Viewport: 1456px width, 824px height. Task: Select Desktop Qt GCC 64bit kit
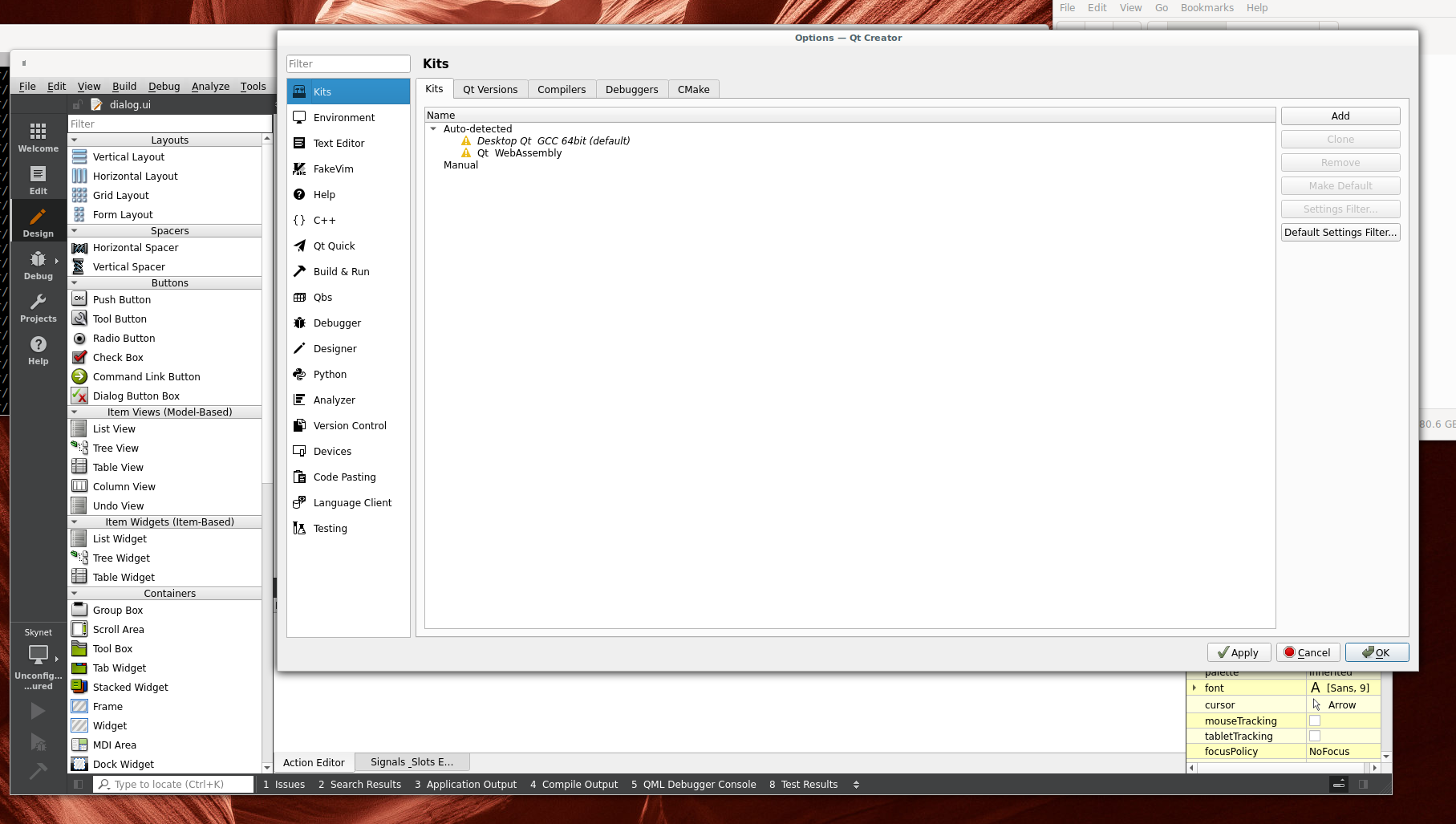pos(554,140)
